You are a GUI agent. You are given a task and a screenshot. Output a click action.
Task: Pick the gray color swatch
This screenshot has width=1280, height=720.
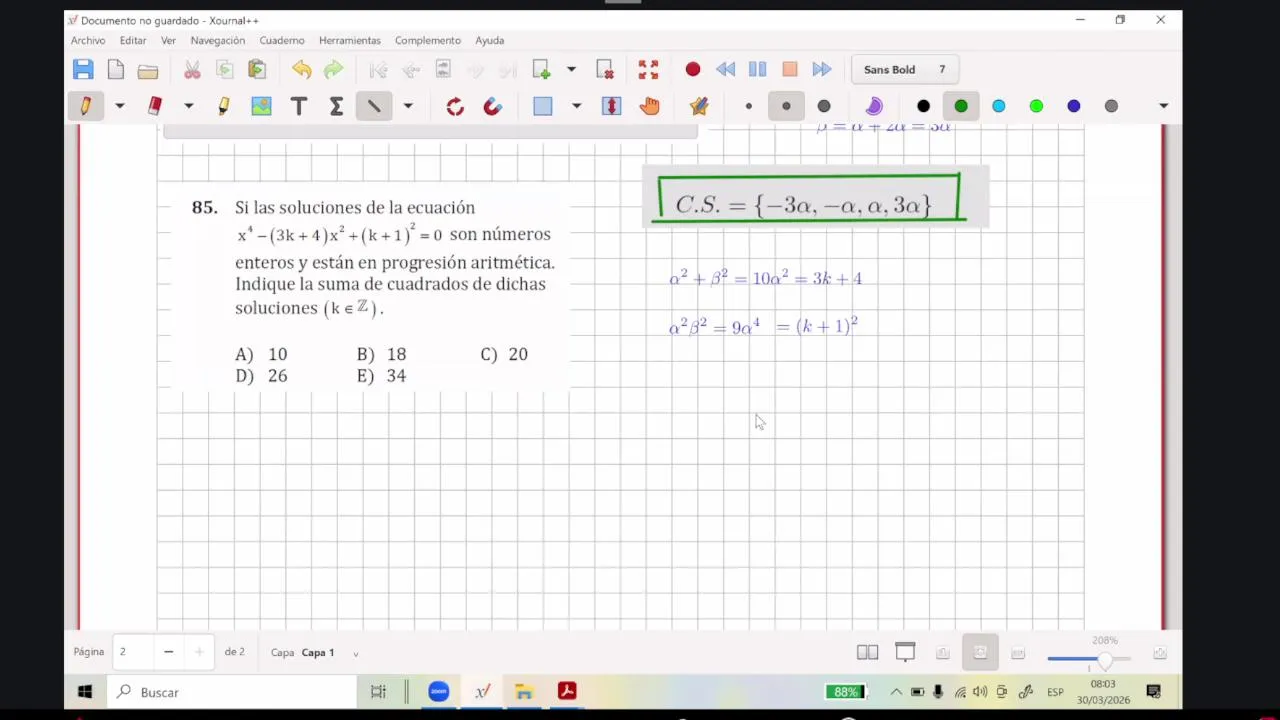pos(1111,106)
